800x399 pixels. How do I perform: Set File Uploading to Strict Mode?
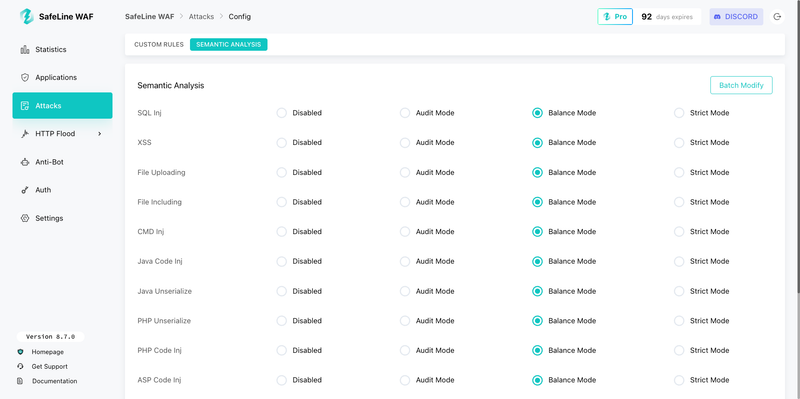click(x=679, y=172)
